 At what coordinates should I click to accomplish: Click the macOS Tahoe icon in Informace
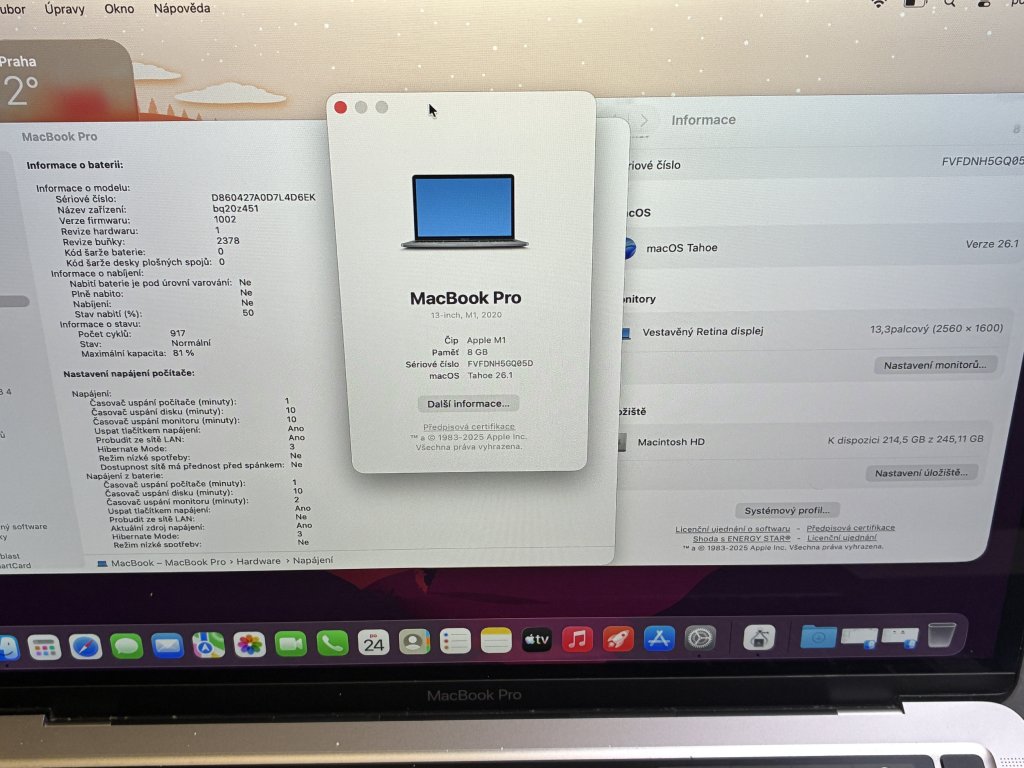point(629,248)
